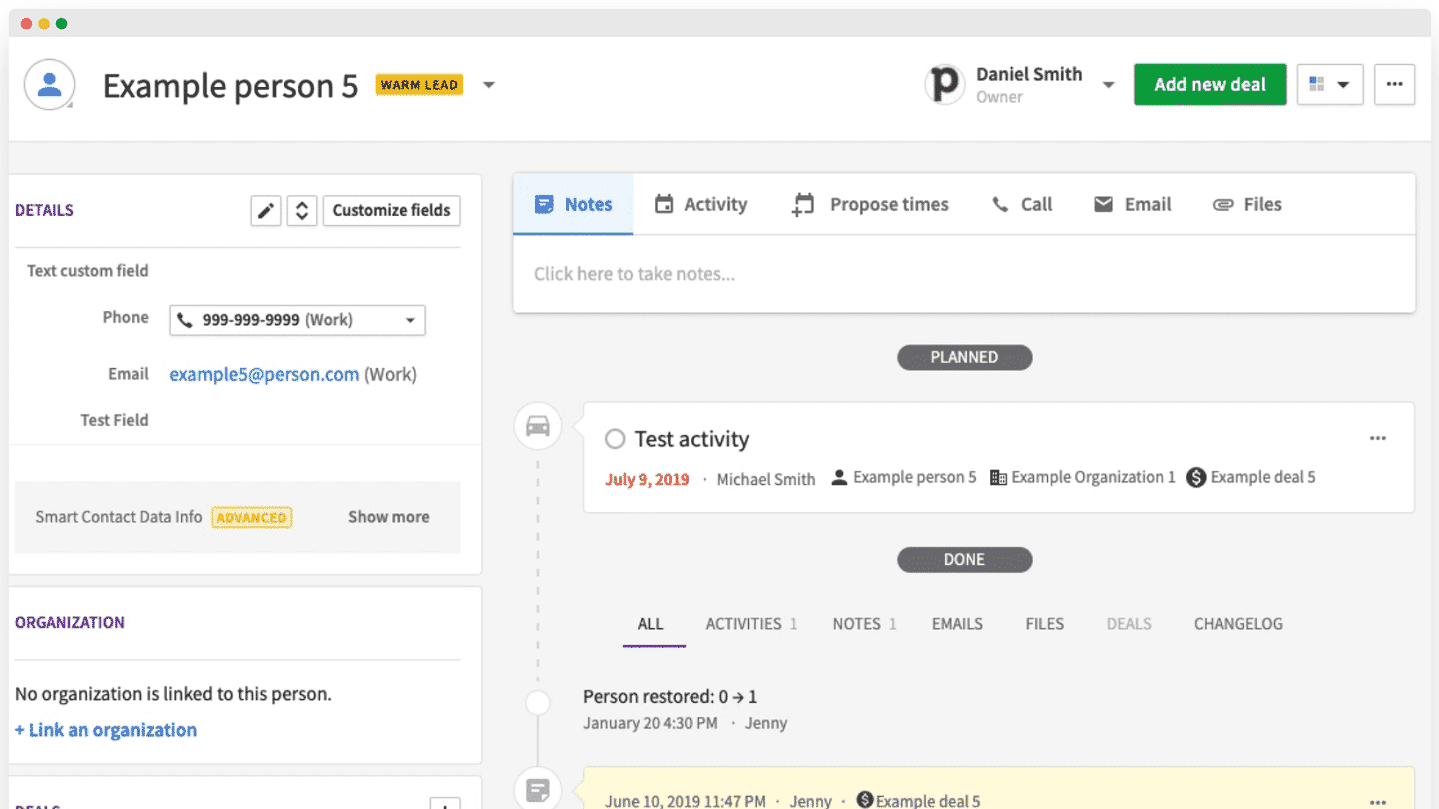
Task: Click the DONE section pill
Action: [x=964, y=560]
